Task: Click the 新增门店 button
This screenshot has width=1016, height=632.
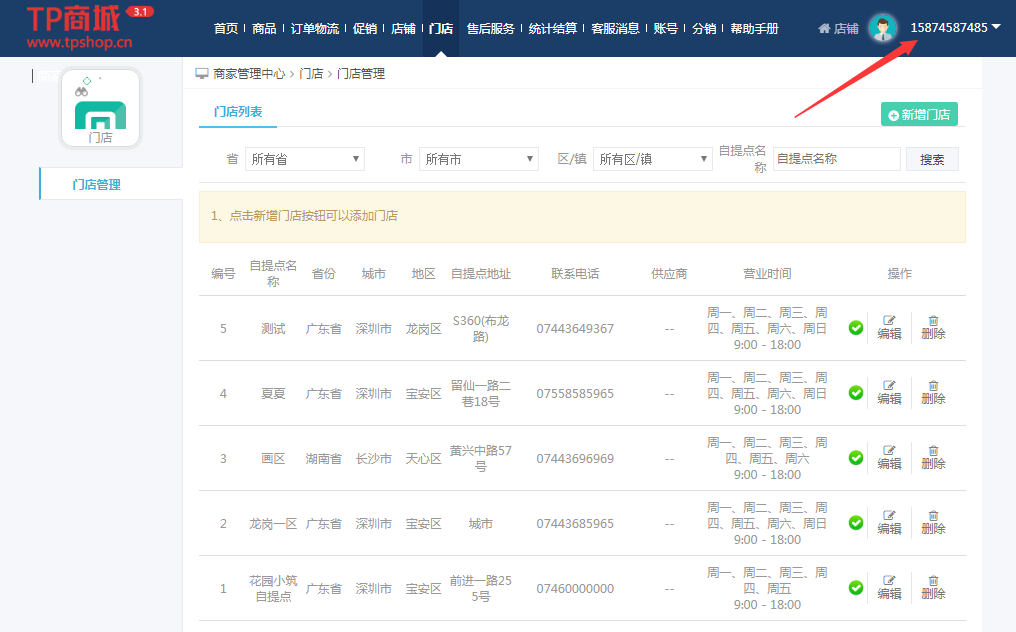Action: click(x=919, y=115)
